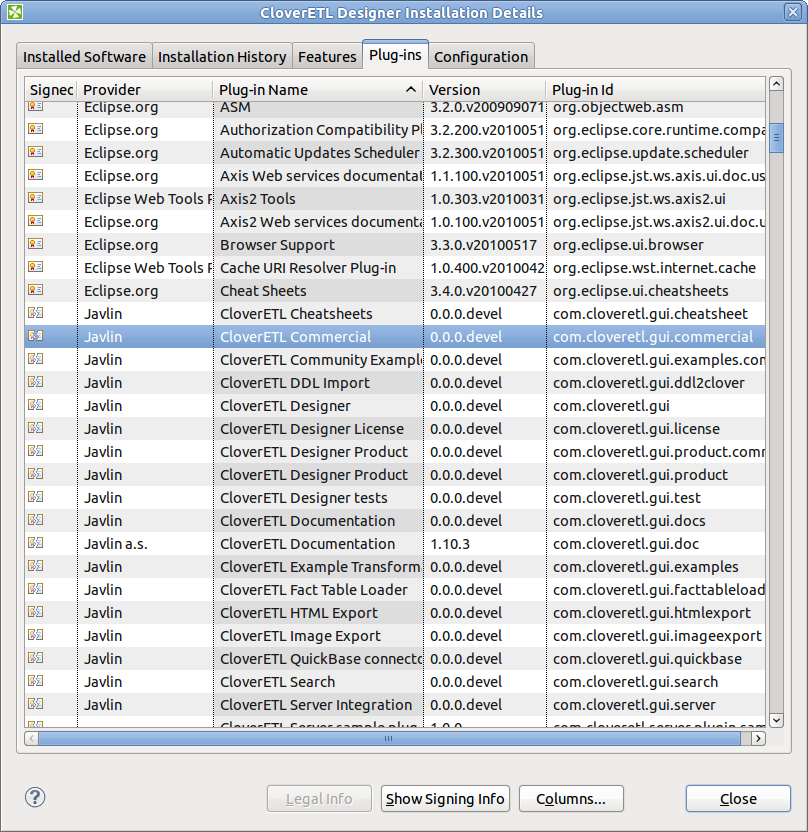The width and height of the screenshot is (808, 832).
Task: Click the horizontal scrollbar thumb
Action: click(x=389, y=738)
